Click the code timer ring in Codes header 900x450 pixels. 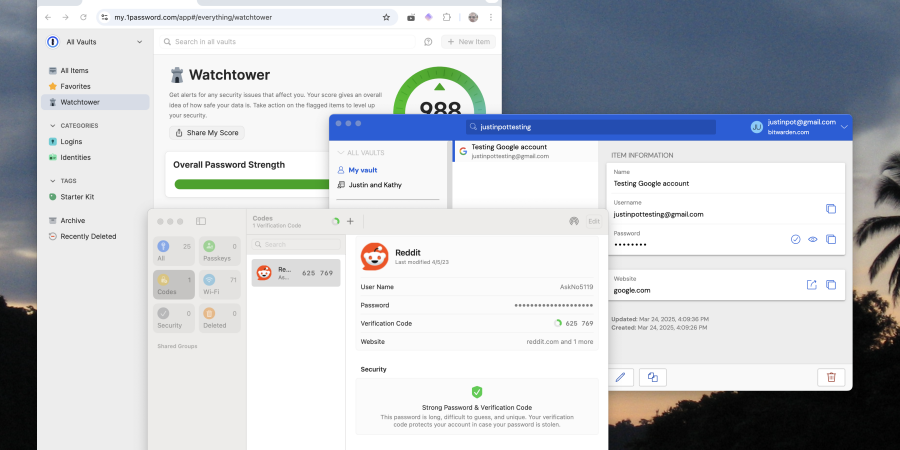tap(336, 221)
